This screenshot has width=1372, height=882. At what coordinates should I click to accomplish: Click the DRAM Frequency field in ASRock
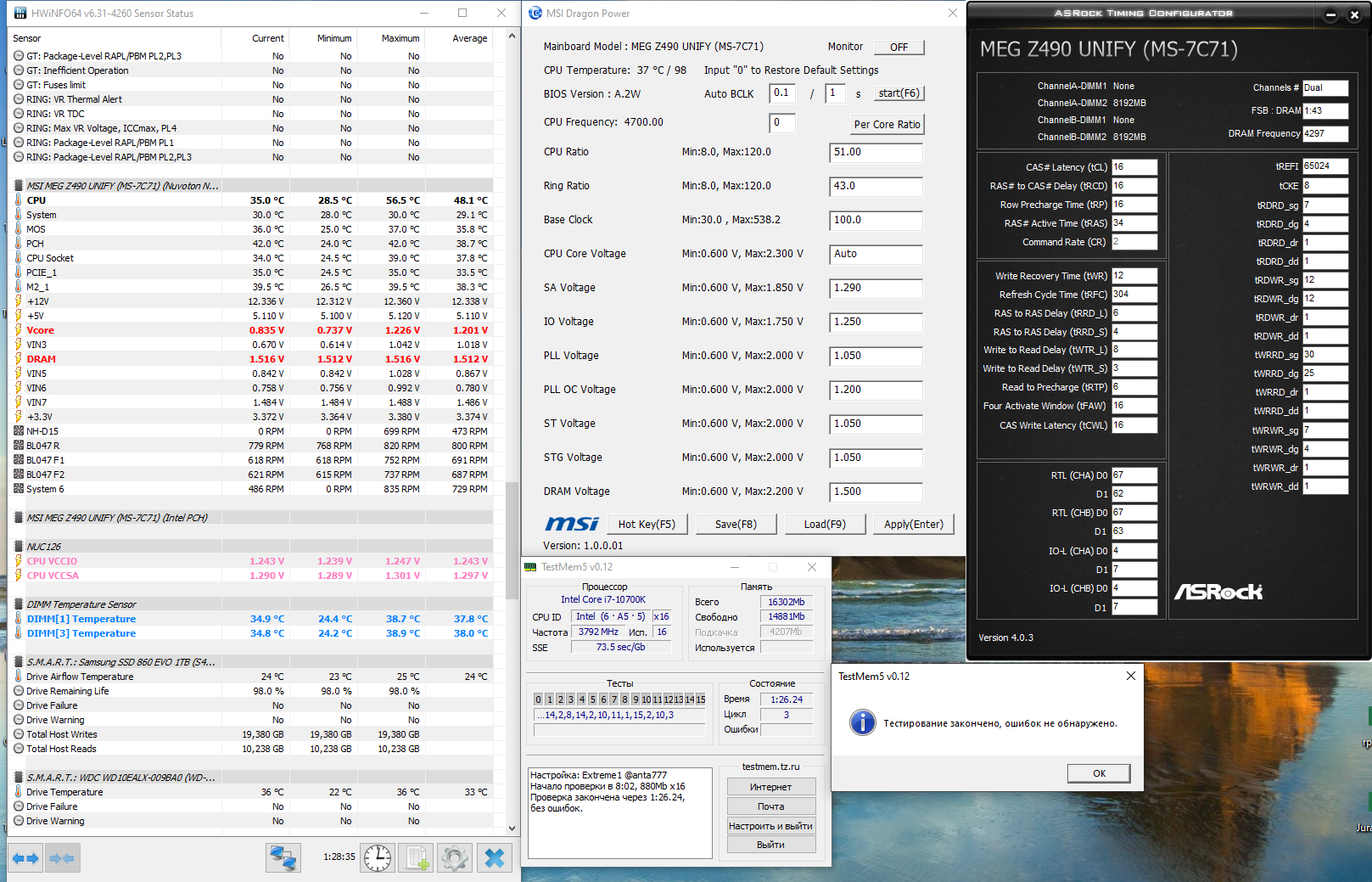point(1325,133)
